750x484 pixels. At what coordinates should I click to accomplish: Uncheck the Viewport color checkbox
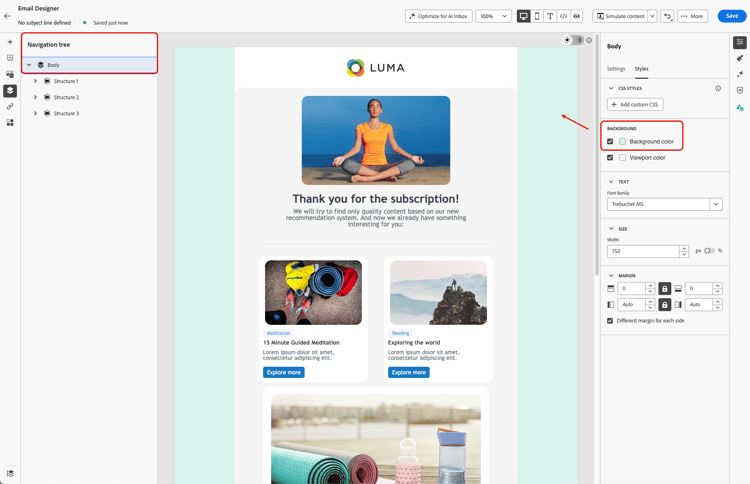610,158
